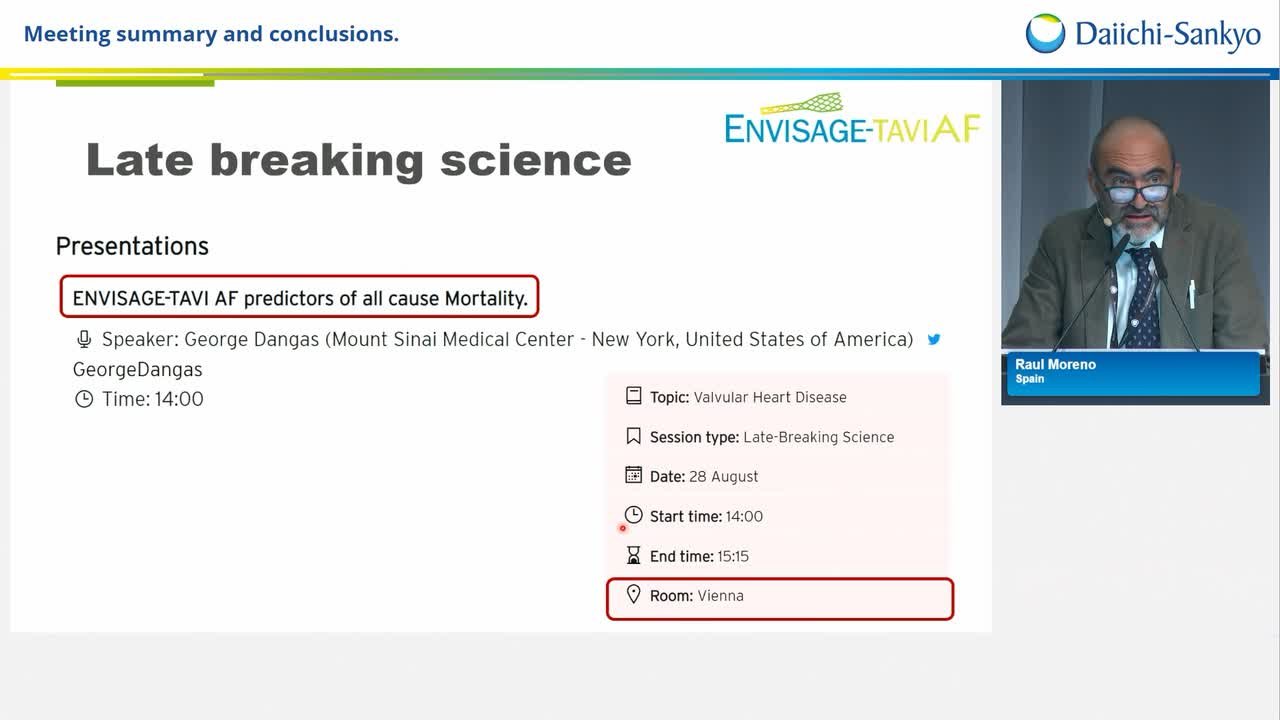This screenshot has width=1280, height=720.
Task: Click the Twitter bird icon
Action: point(934,339)
